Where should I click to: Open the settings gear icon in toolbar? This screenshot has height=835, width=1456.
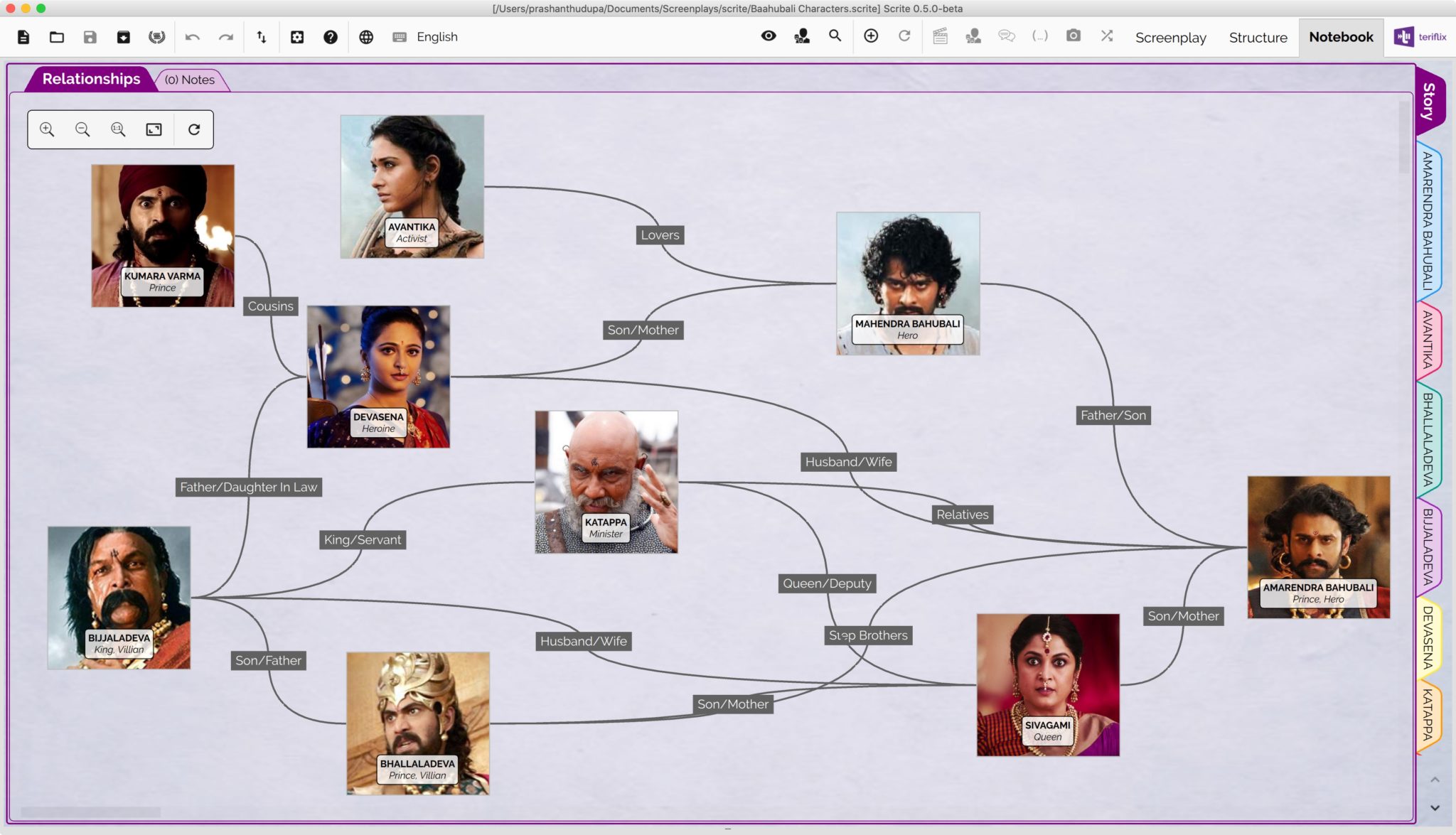[x=298, y=37]
